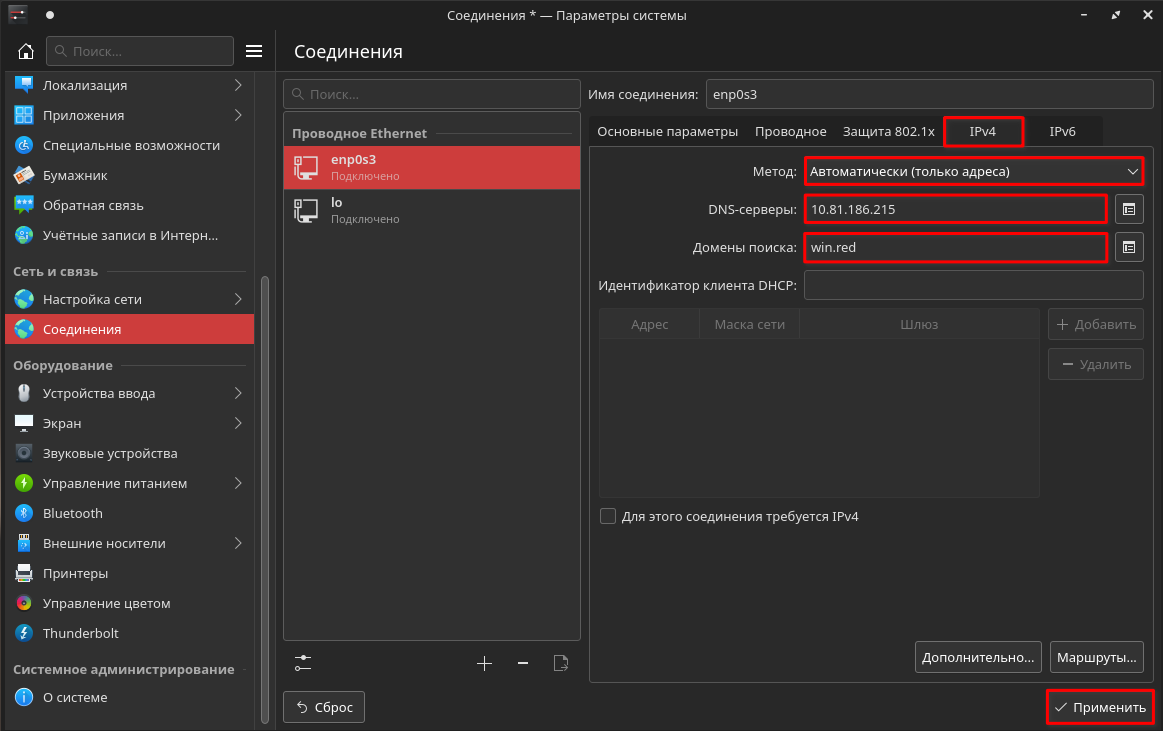Image resolution: width=1163 pixels, height=731 pixels.
Task: Click the DHCP client identifier field
Action: point(973,285)
